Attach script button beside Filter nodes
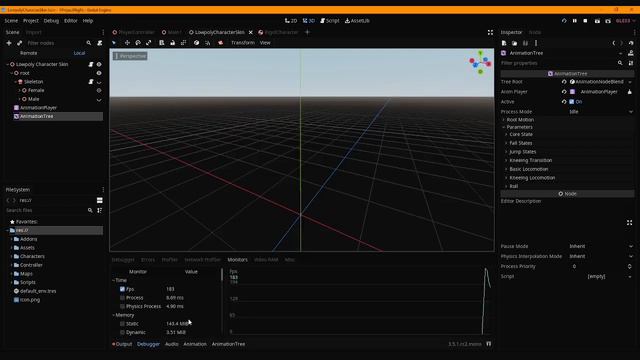Image resolution: width=640 pixels, height=360 pixels. (x=100, y=43)
